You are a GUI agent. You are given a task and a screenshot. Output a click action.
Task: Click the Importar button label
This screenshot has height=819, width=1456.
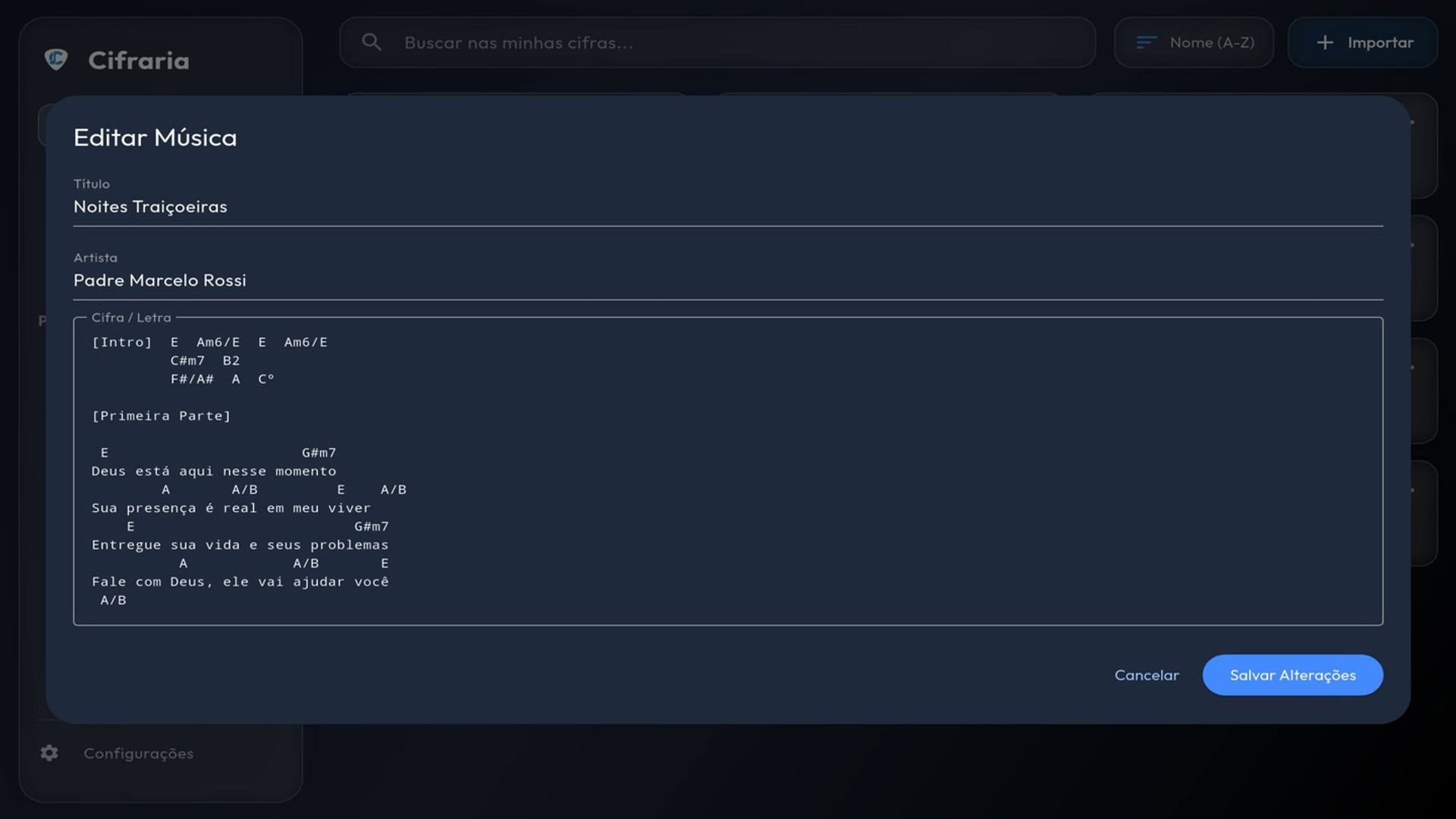(x=1379, y=42)
